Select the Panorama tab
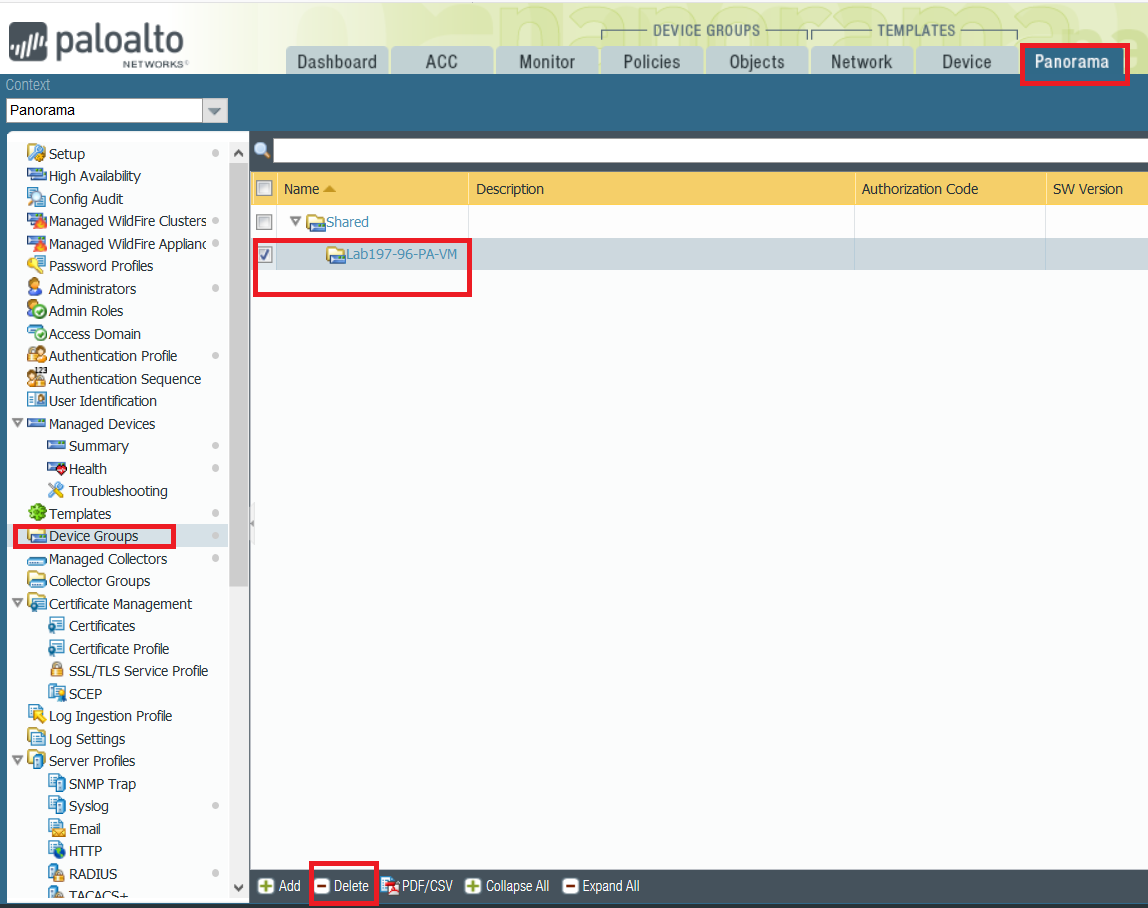 coord(1071,62)
